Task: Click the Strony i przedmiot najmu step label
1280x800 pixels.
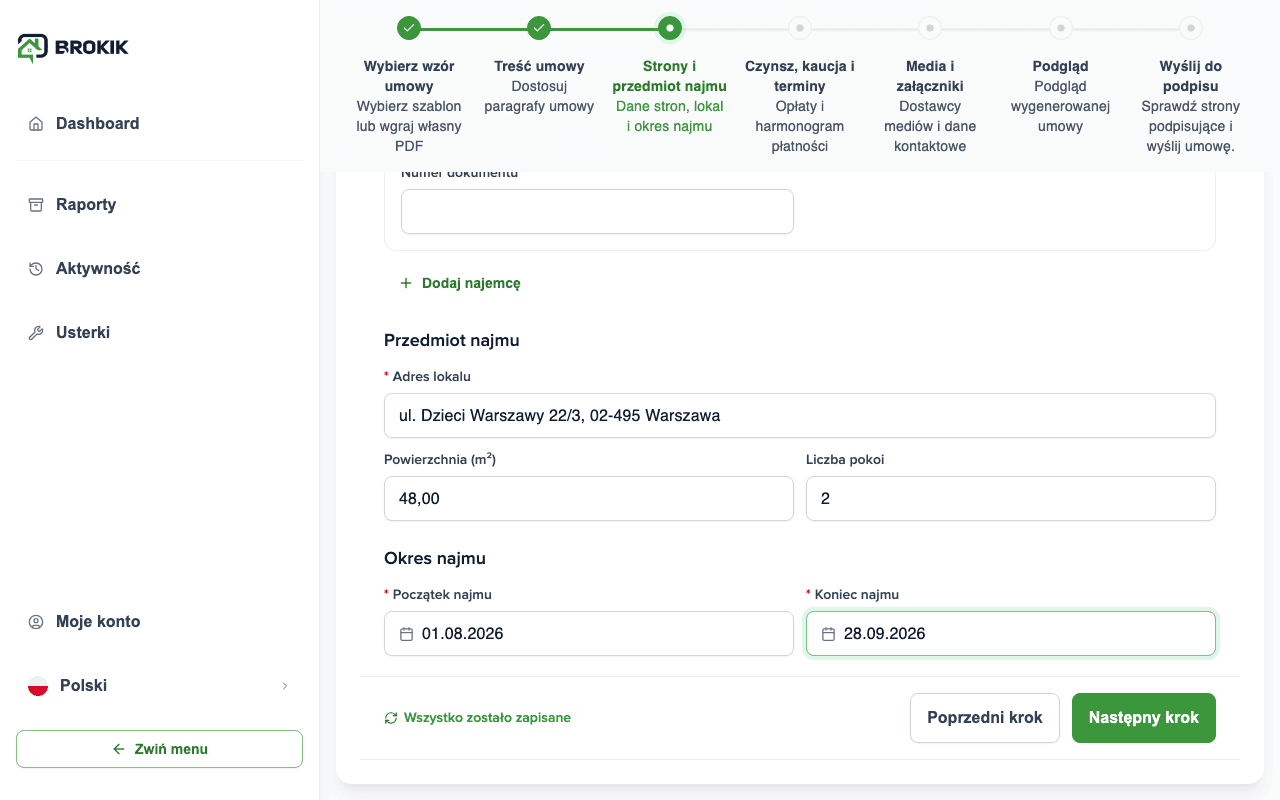Action: (x=670, y=76)
